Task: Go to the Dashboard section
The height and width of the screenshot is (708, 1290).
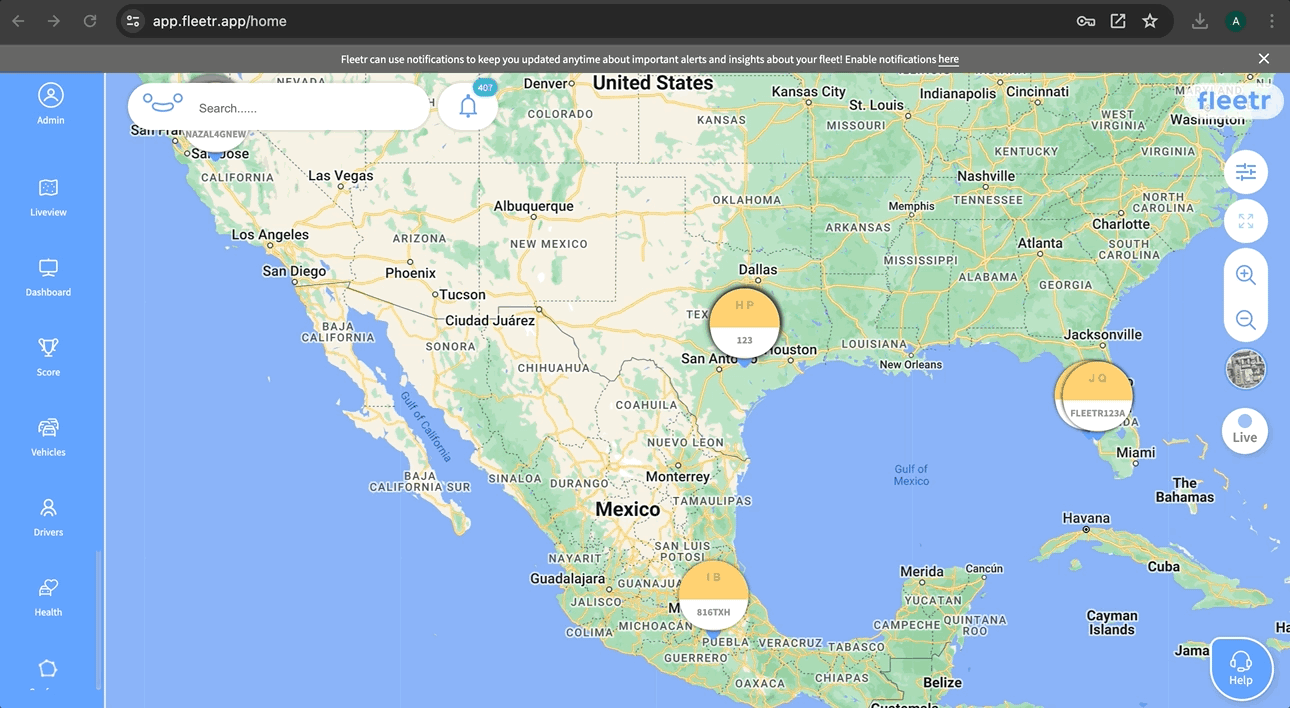Action: (48, 278)
